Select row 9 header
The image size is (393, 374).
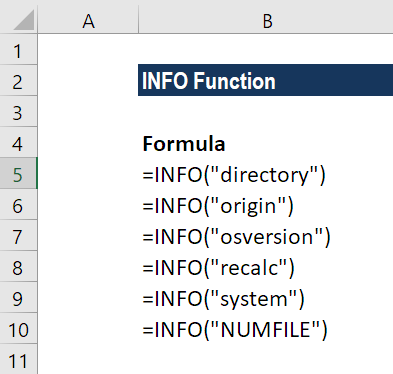click(x=19, y=297)
